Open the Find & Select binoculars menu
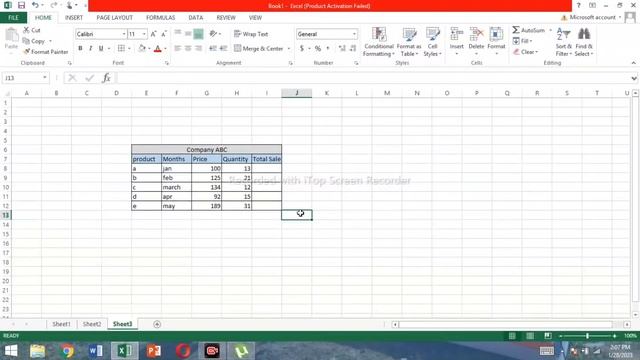The height and width of the screenshot is (360, 640). click(x=584, y=42)
